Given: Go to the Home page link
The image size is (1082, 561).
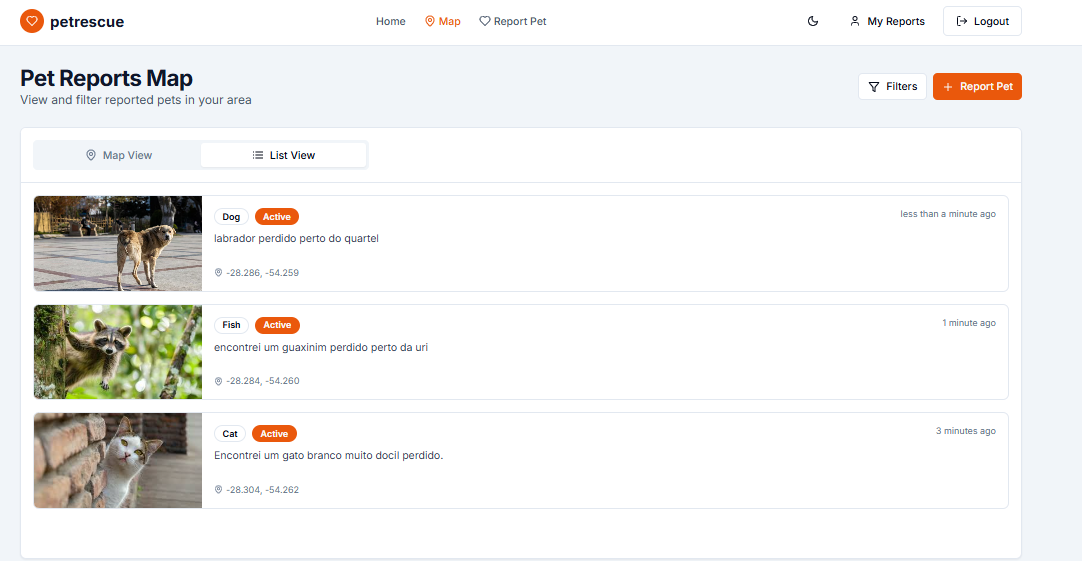Looking at the screenshot, I should click(x=390, y=21).
